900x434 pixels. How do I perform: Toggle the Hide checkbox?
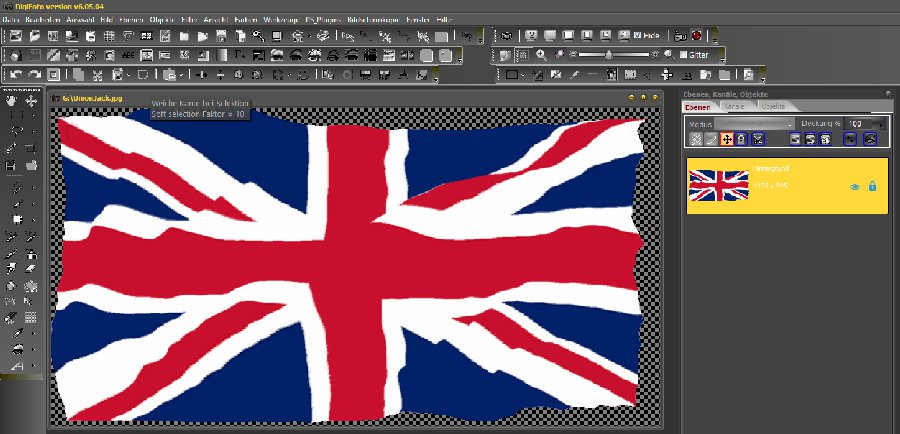pyautogui.click(x=638, y=36)
